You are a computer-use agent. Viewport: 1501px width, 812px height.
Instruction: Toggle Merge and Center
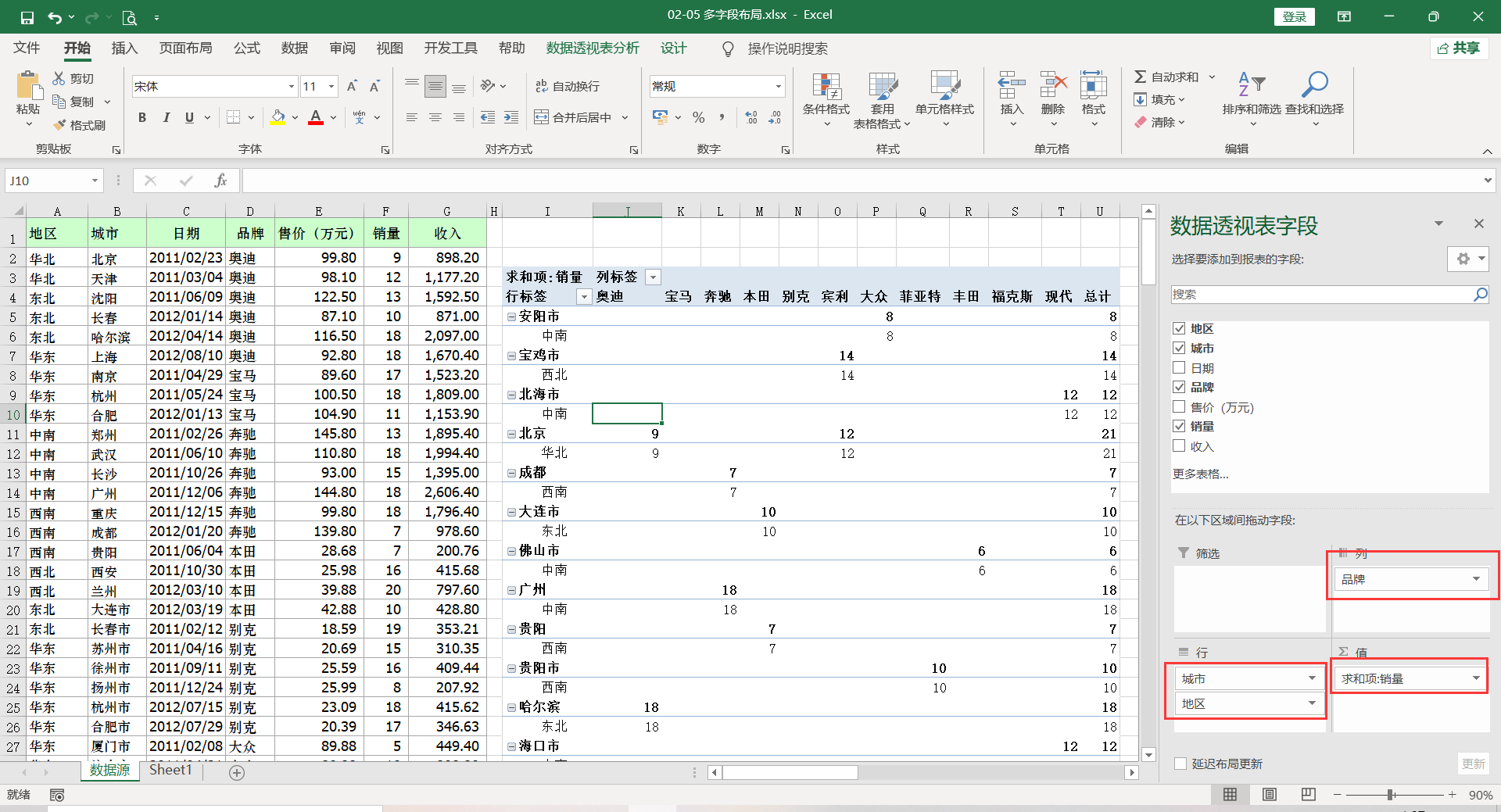(575, 116)
